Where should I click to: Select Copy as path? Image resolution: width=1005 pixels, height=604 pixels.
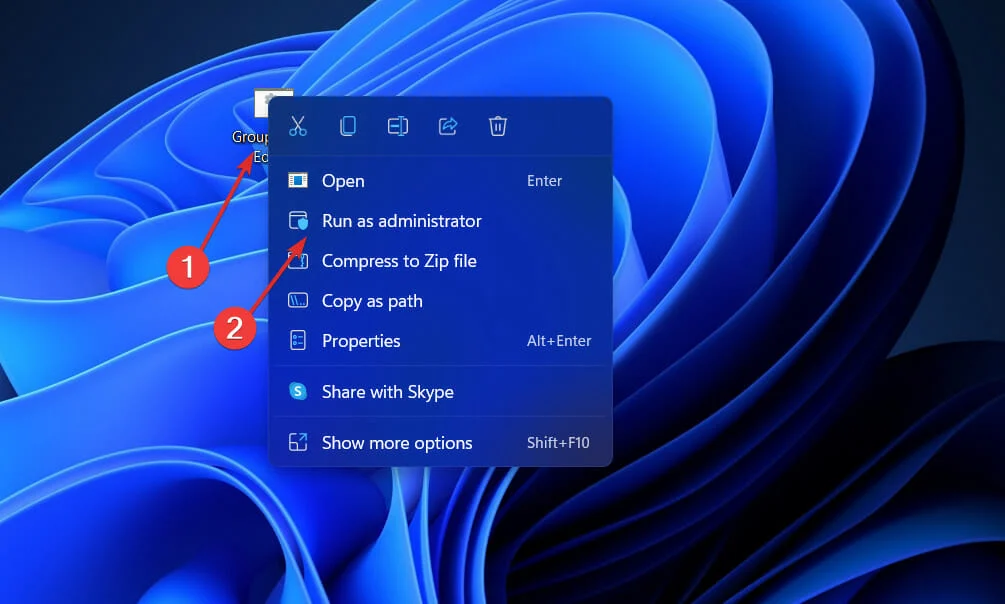pyautogui.click(x=440, y=301)
